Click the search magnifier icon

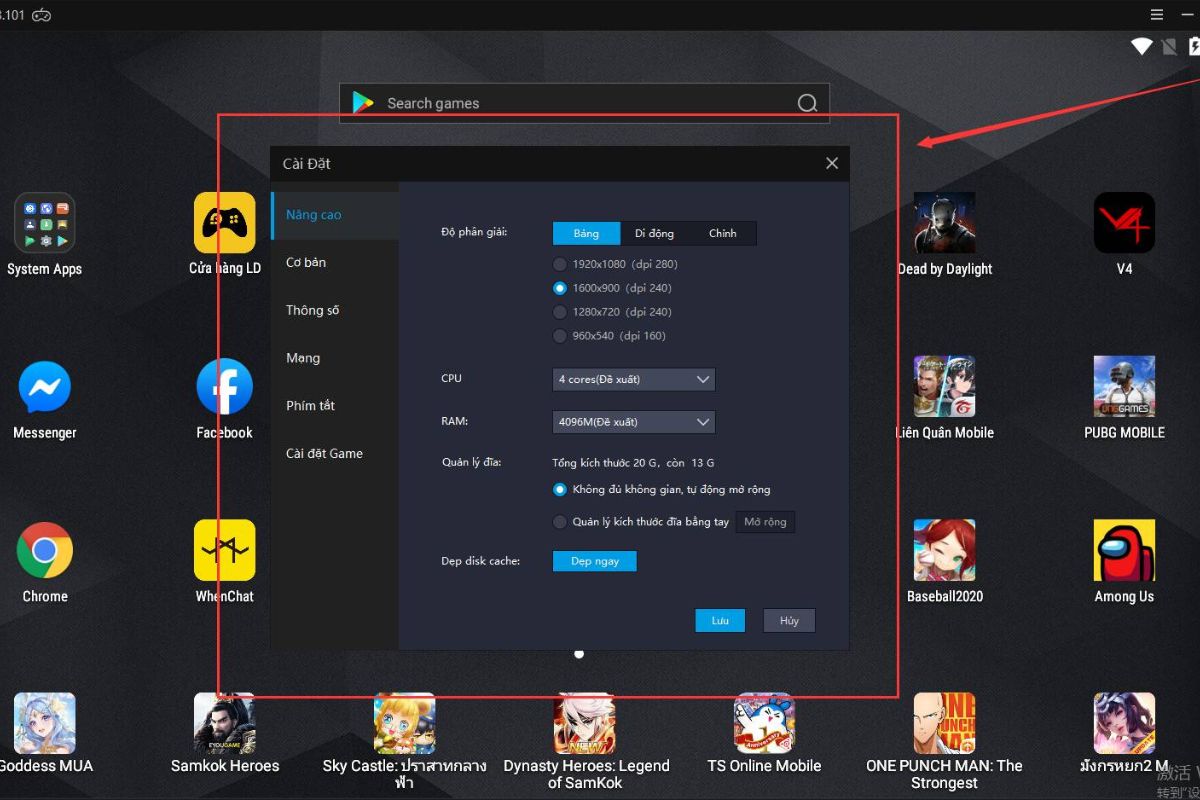click(807, 103)
